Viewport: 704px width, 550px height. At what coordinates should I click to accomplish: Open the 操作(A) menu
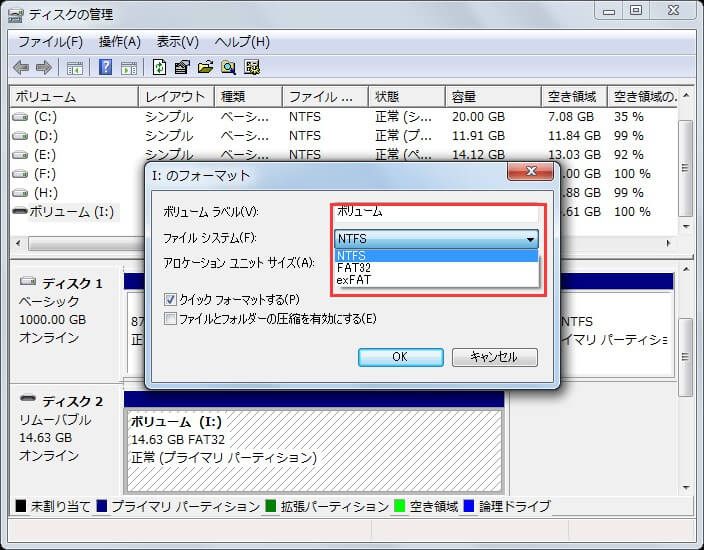119,42
